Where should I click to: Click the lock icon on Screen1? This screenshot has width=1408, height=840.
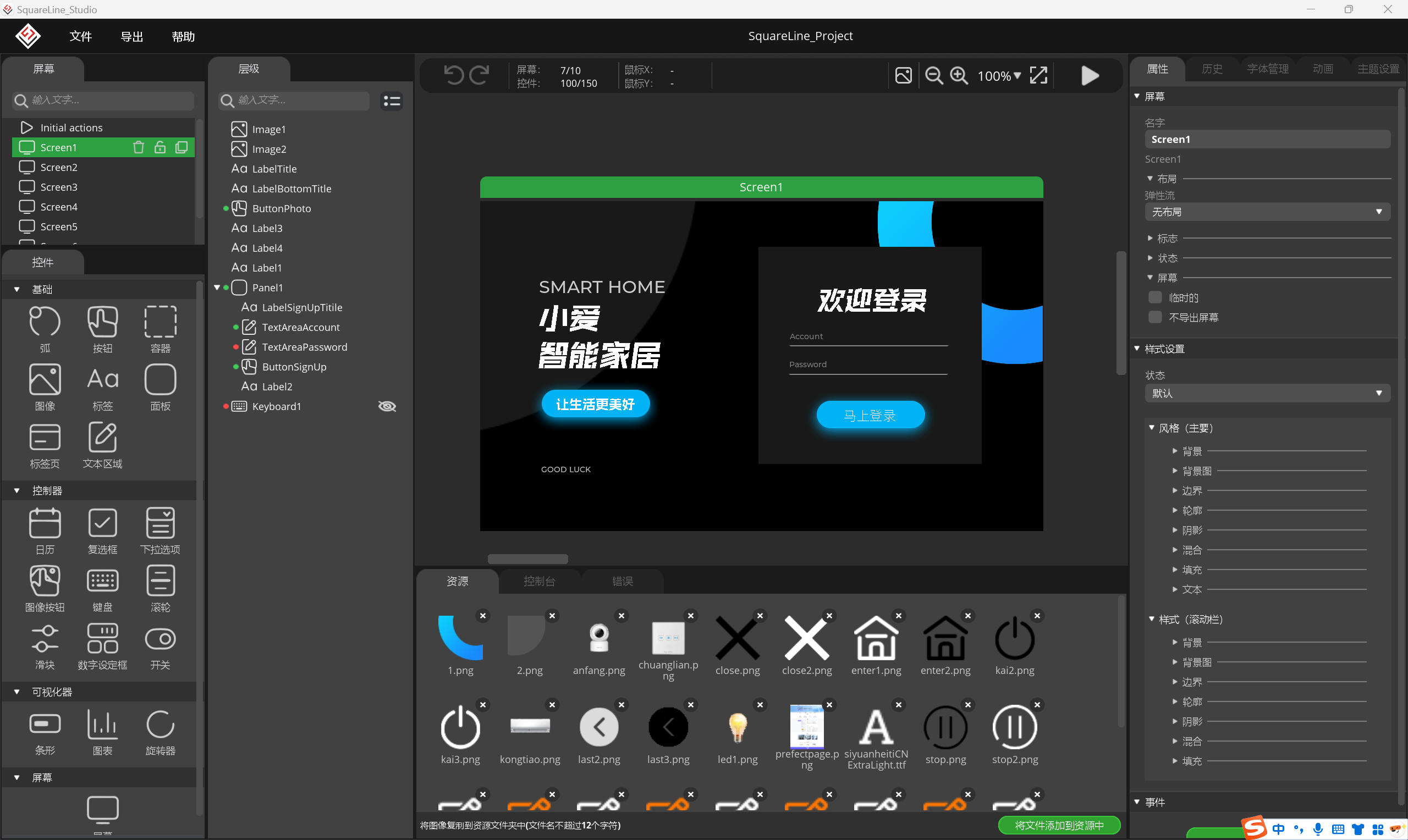(x=160, y=148)
